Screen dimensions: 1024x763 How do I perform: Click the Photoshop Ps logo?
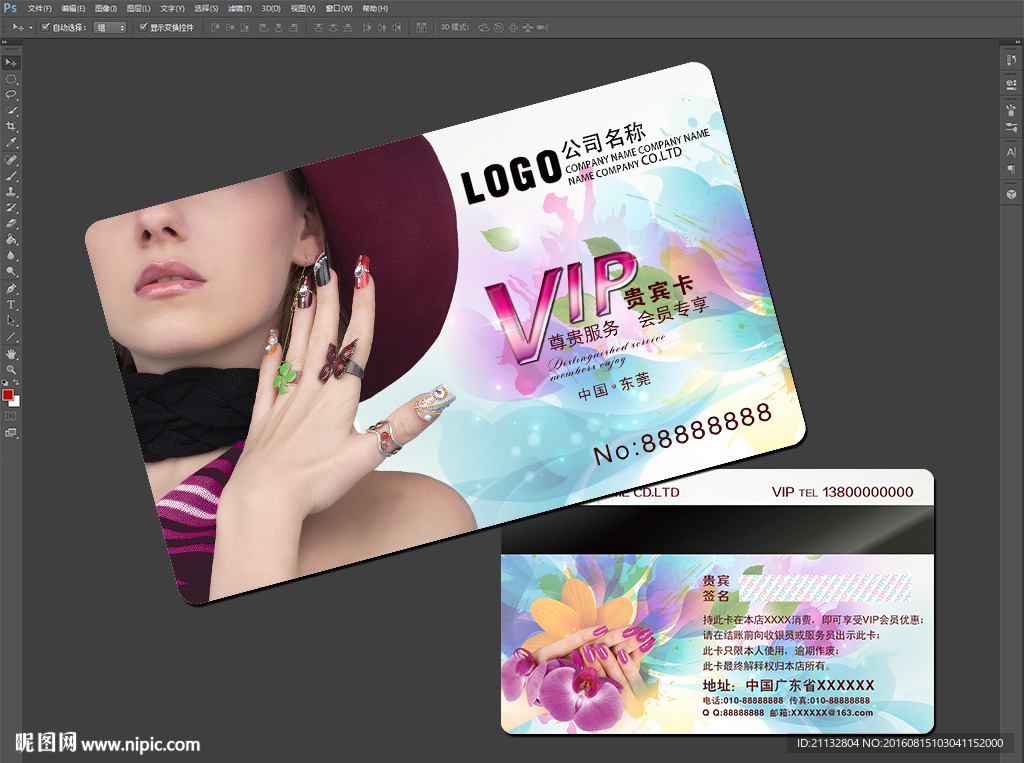point(10,8)
